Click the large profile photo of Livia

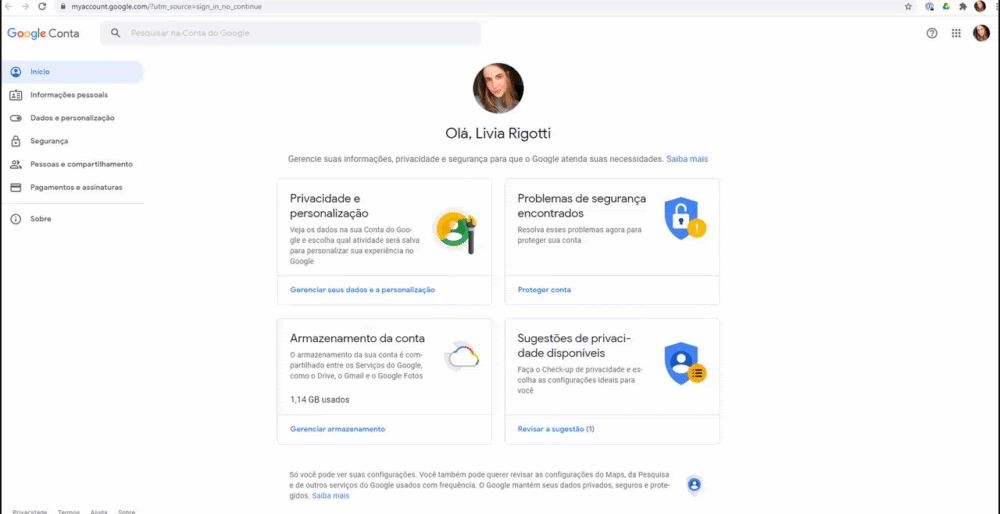(x=498, y=89)
